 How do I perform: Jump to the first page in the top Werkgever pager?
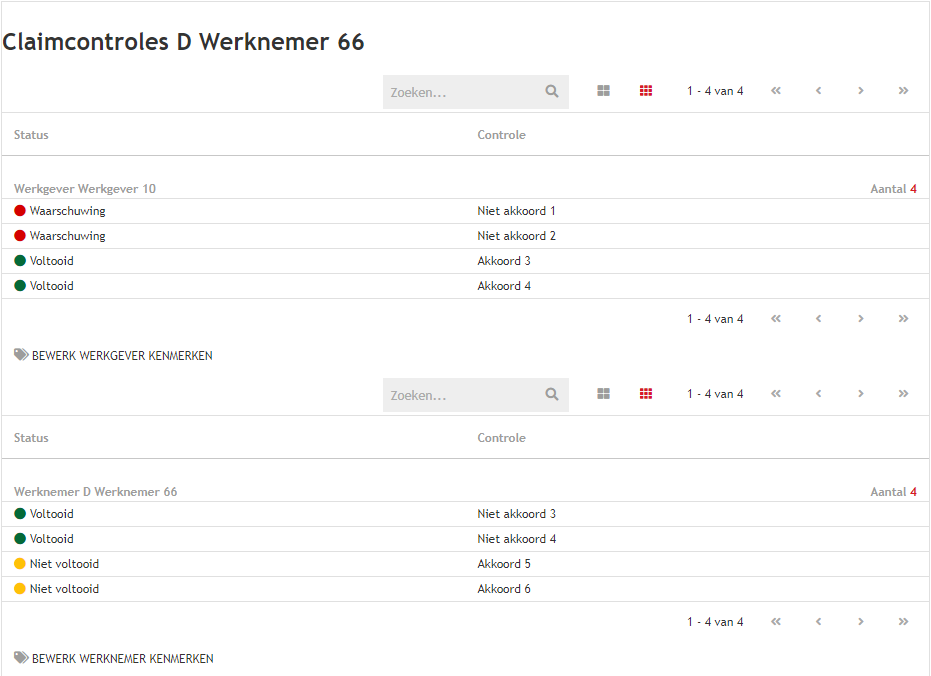pyautogui.click(x=776, y=91)
